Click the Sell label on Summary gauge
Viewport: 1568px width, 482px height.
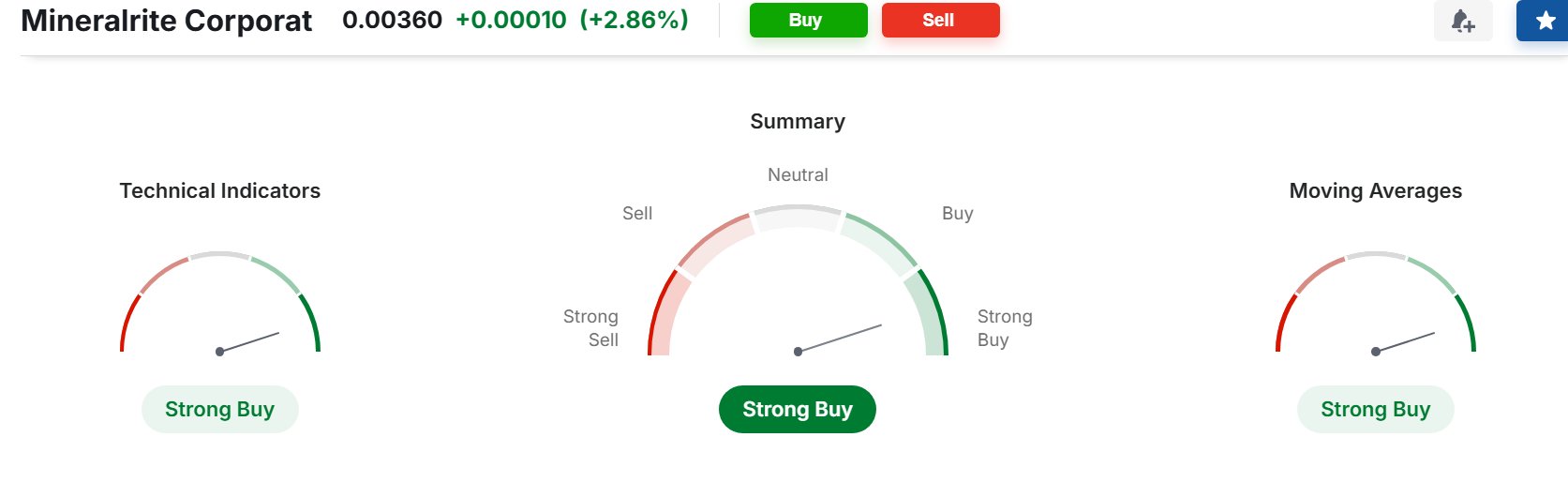tap(637, 213)
